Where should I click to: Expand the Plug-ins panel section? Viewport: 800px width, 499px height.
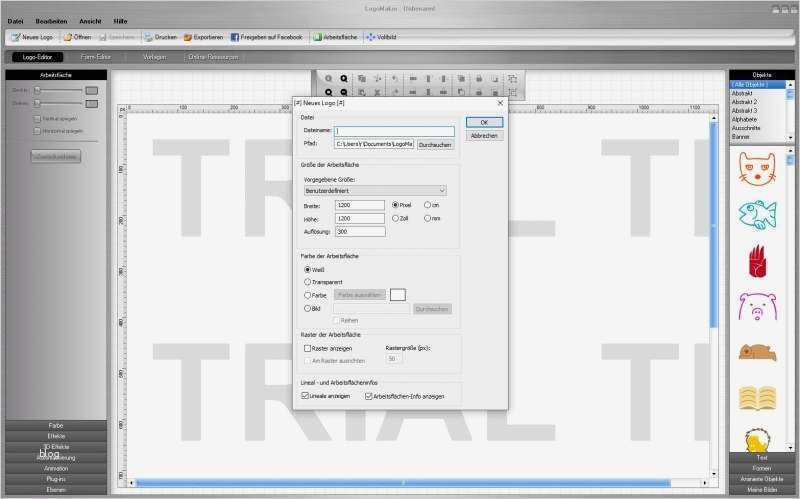coord(56,479)
